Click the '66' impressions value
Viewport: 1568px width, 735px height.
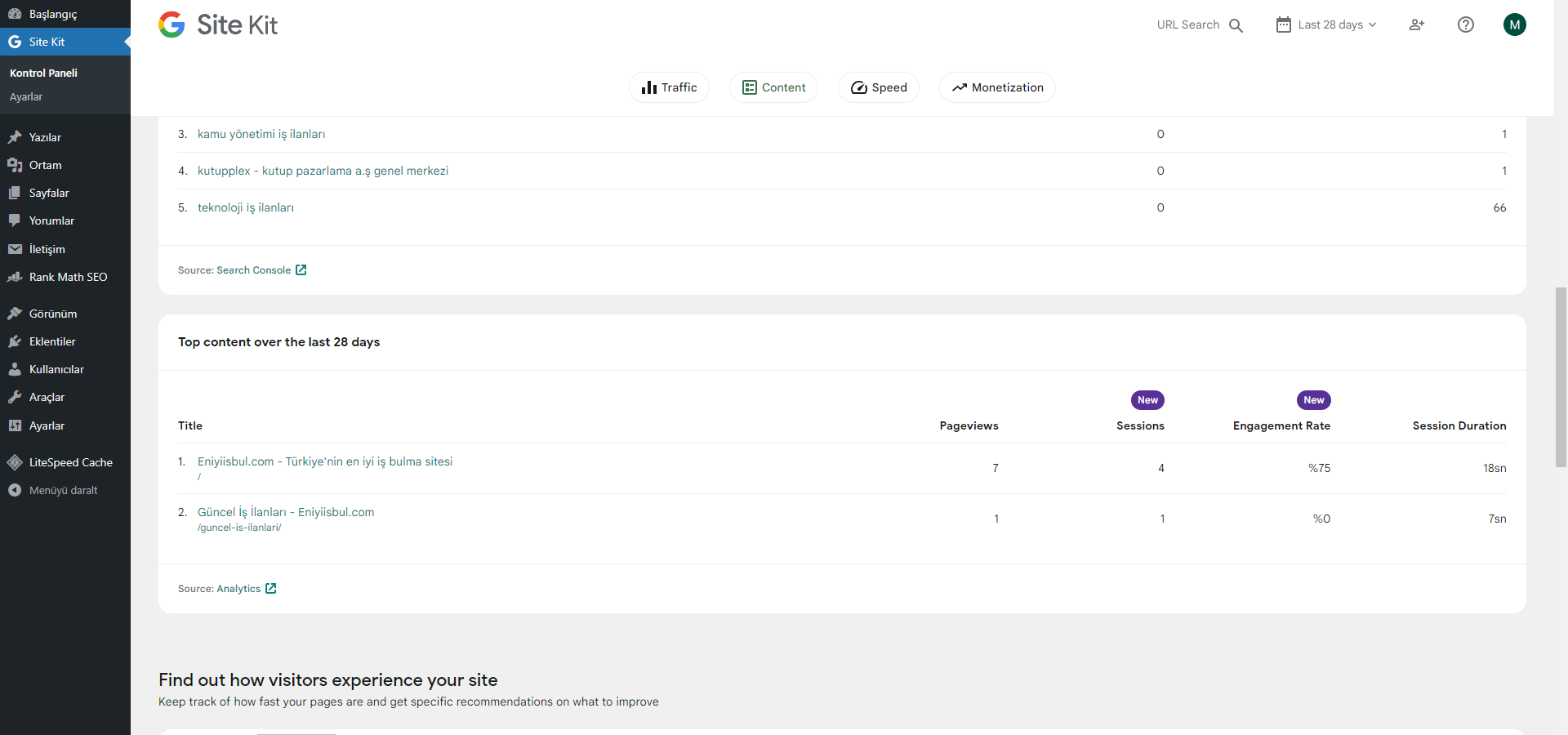point(1500,207)
